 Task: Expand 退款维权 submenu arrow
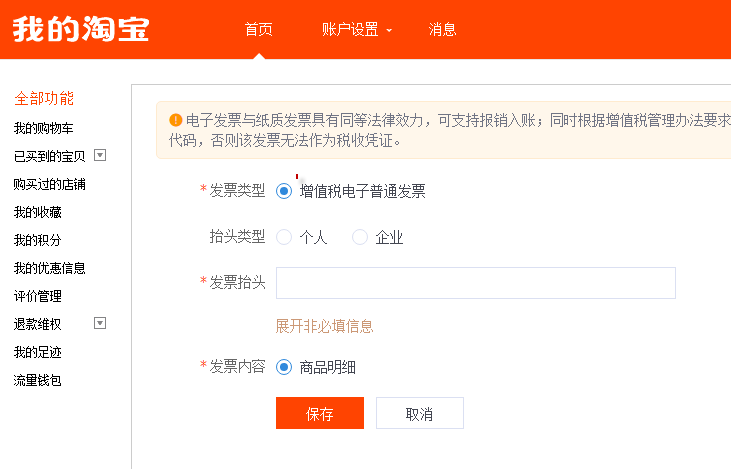click(x=100, y=323)
